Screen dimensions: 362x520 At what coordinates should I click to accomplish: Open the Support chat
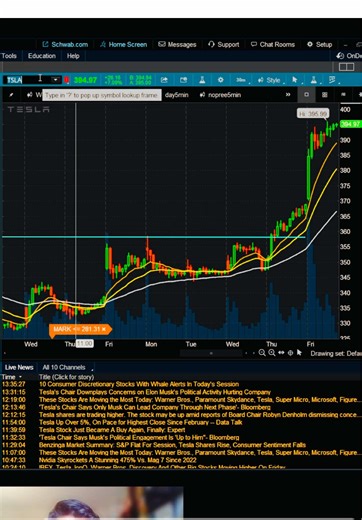click(224, 44)
